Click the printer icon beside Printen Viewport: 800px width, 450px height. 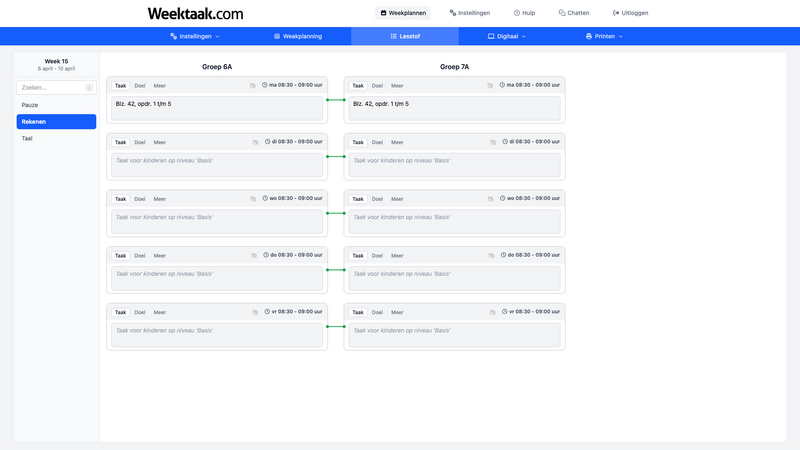point(589,36)
